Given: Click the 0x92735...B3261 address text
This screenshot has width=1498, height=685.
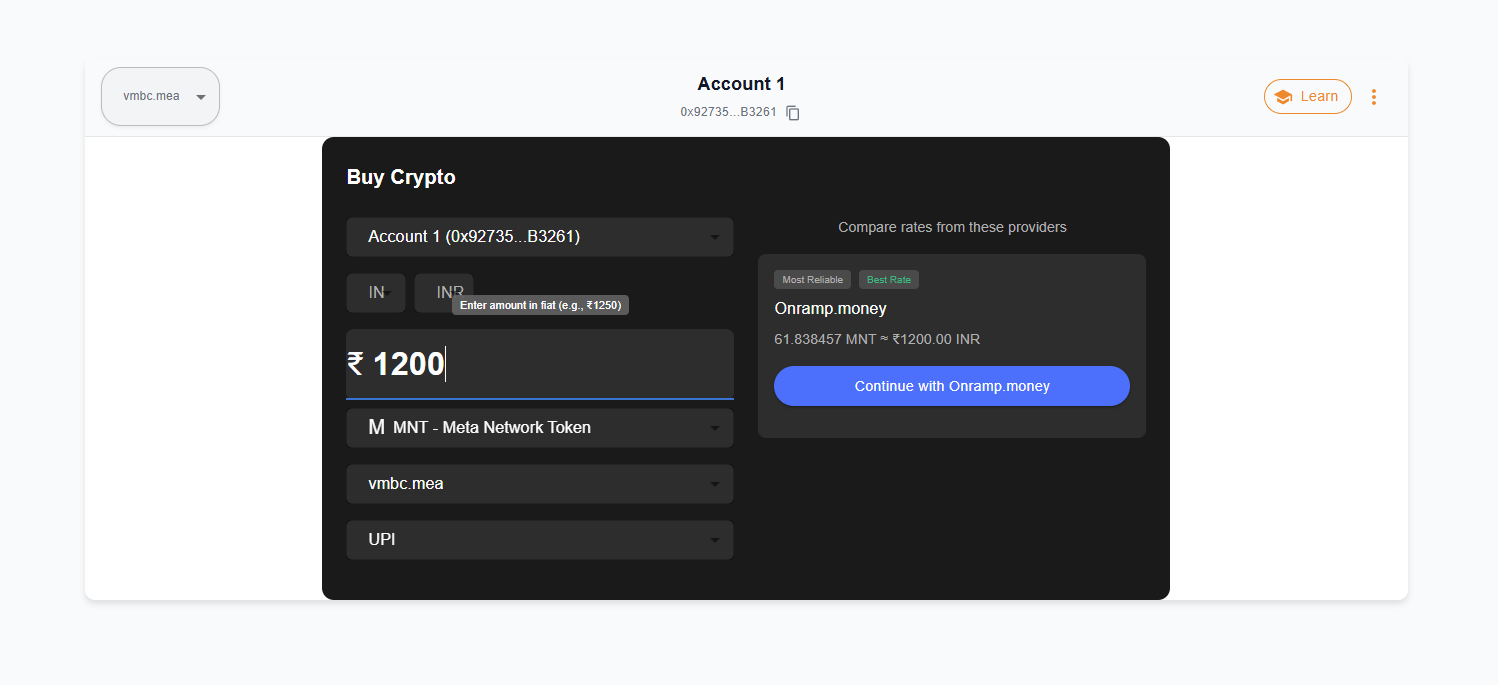Looking at the screenshot, I should tap(728, 112).
